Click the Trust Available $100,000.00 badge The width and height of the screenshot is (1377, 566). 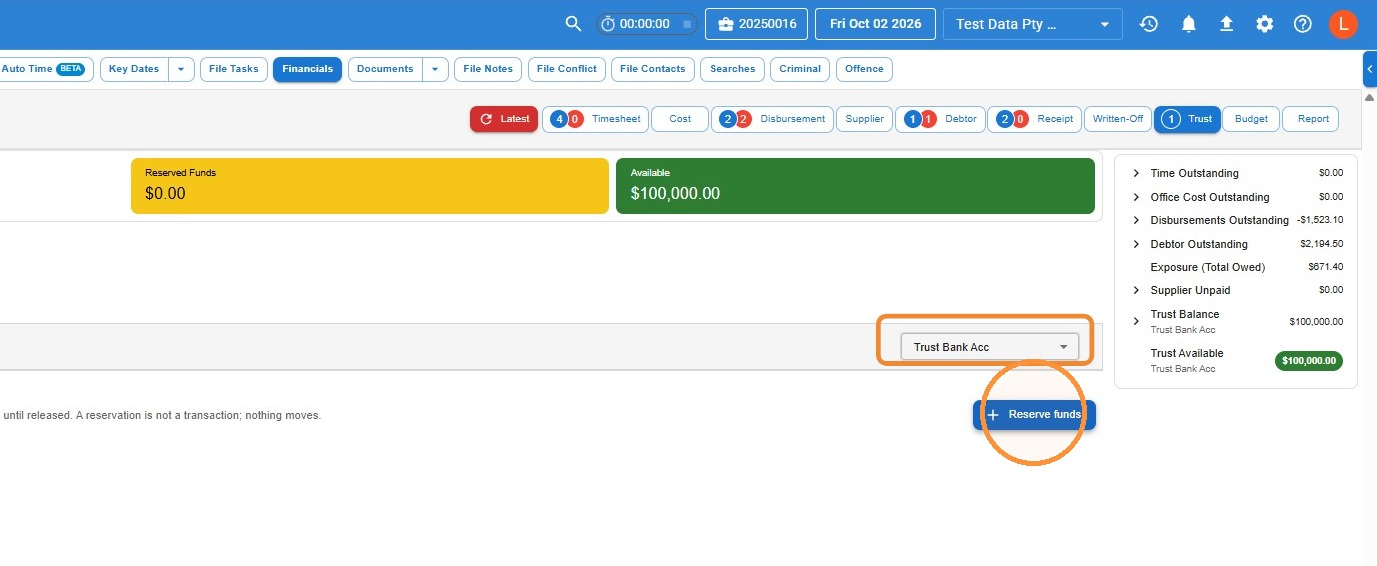[x=1309, y=361]
